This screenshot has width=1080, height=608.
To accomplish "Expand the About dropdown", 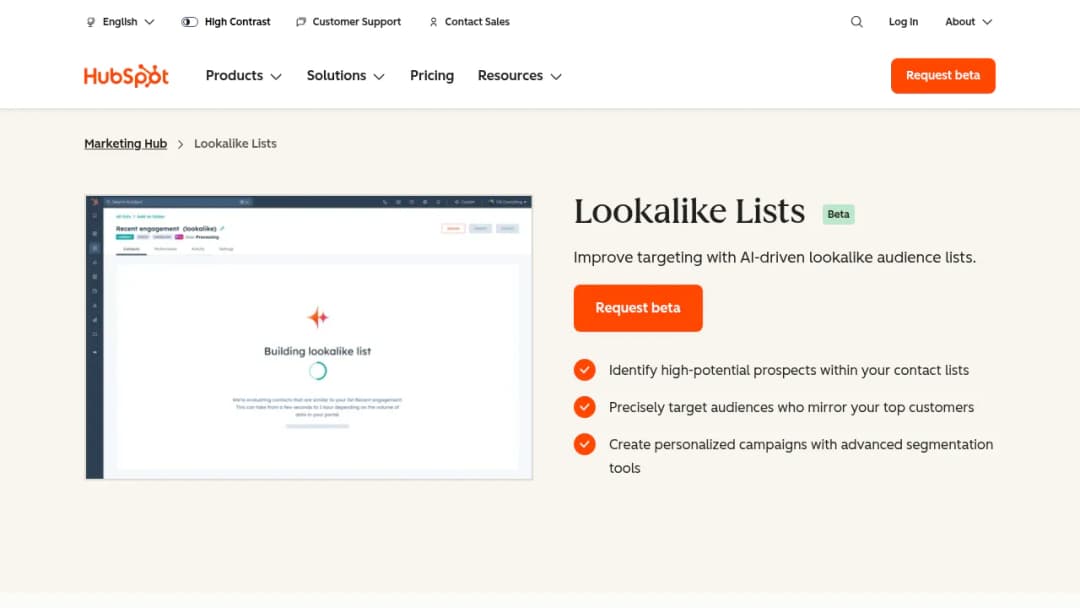I will click(968, 22).
